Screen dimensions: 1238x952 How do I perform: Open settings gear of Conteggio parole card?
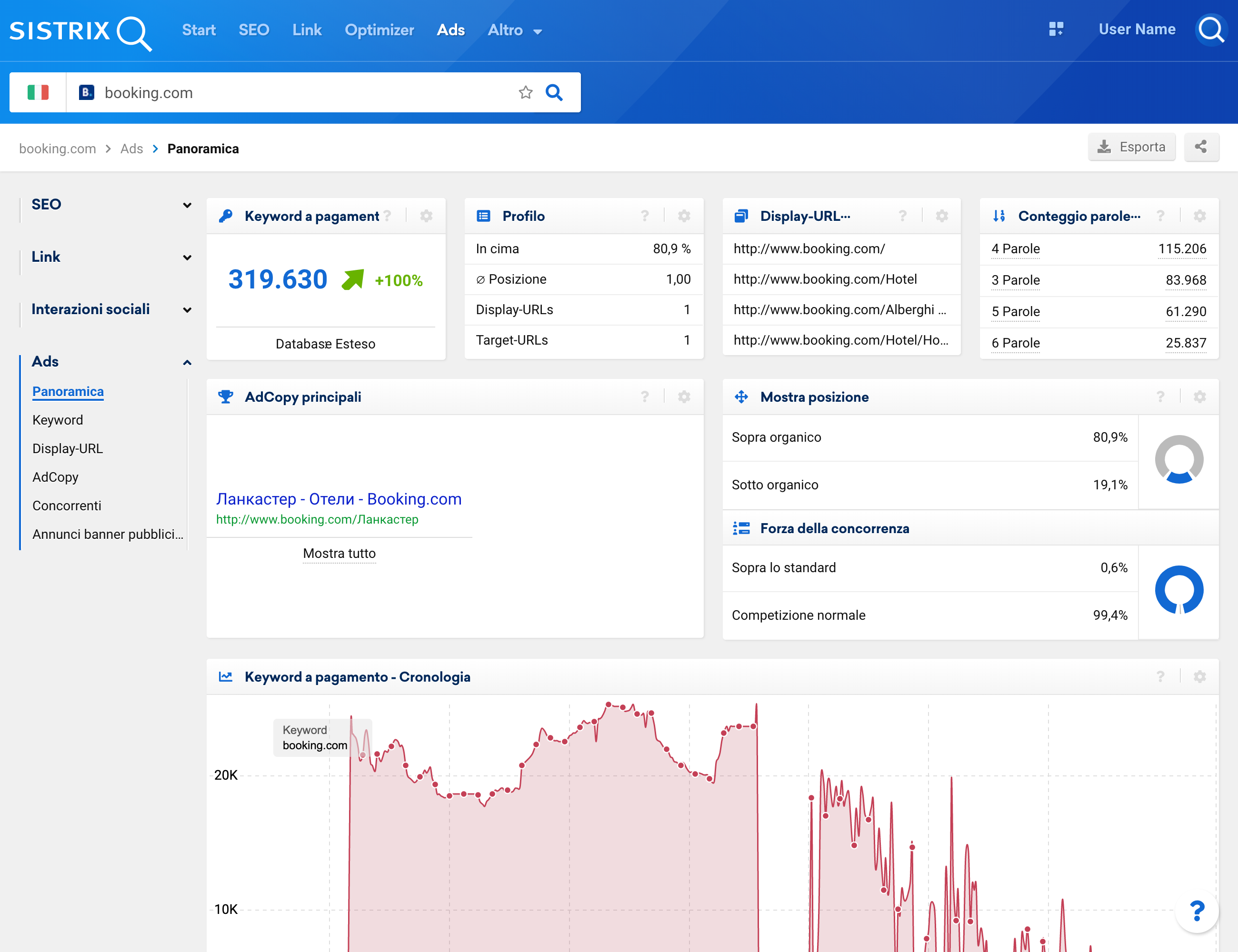pyautogui.click(x=1200, y=216)
